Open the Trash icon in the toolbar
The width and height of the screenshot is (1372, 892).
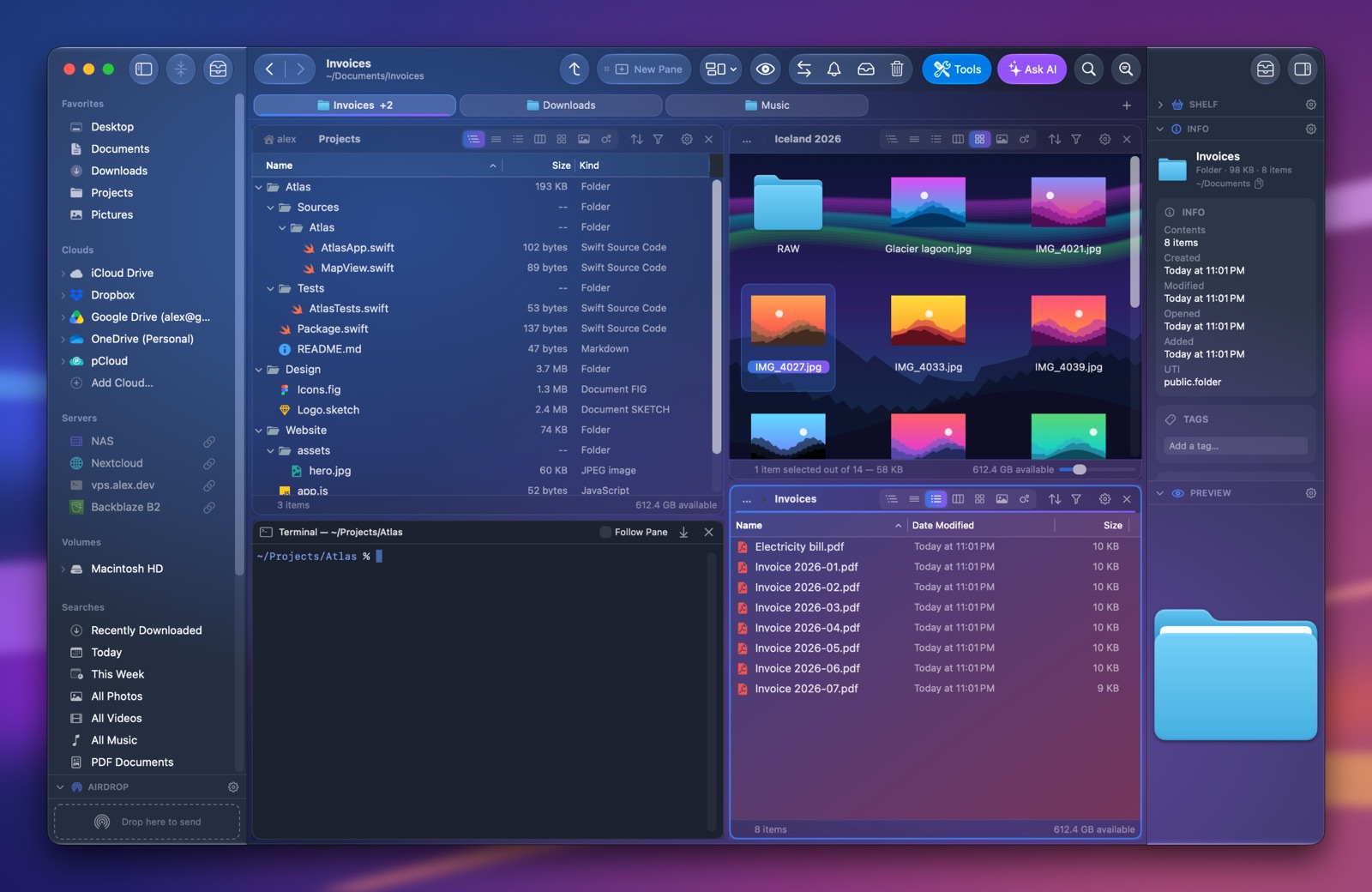pos(897,69)
